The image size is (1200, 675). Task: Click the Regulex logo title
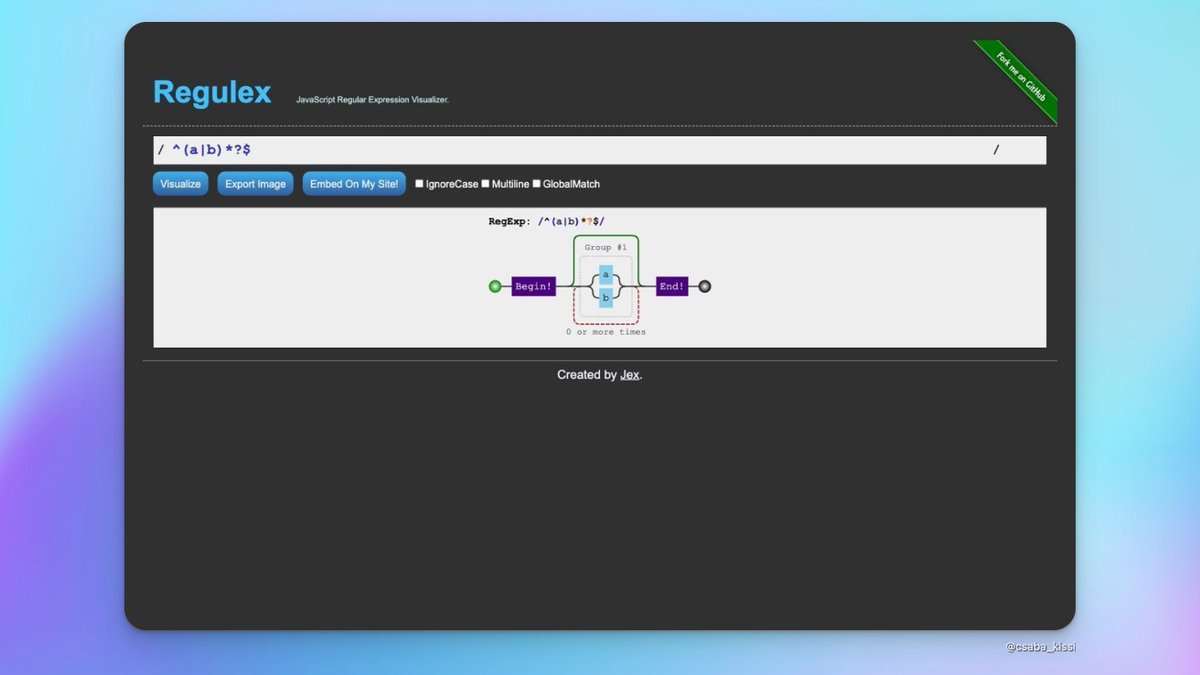[x=212, y=92]
